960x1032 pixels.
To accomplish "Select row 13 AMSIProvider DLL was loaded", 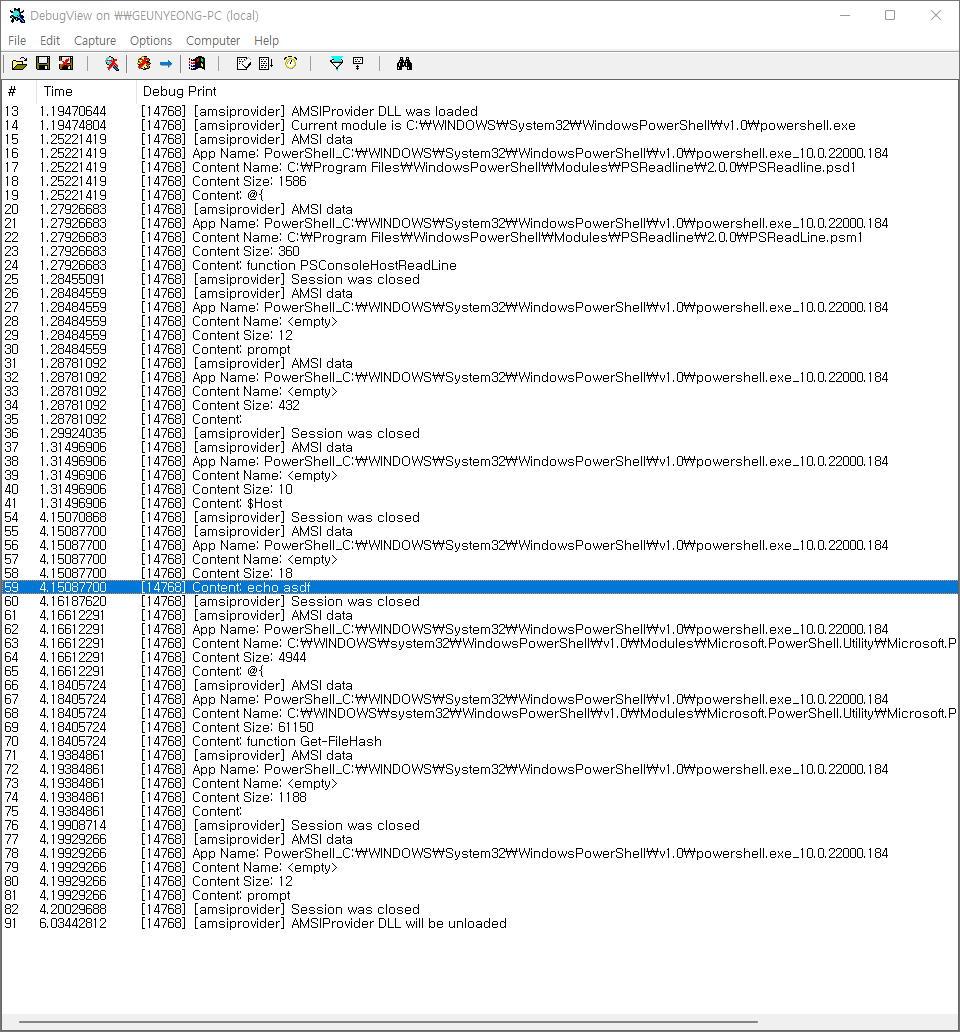I will (x=480, y=111).
